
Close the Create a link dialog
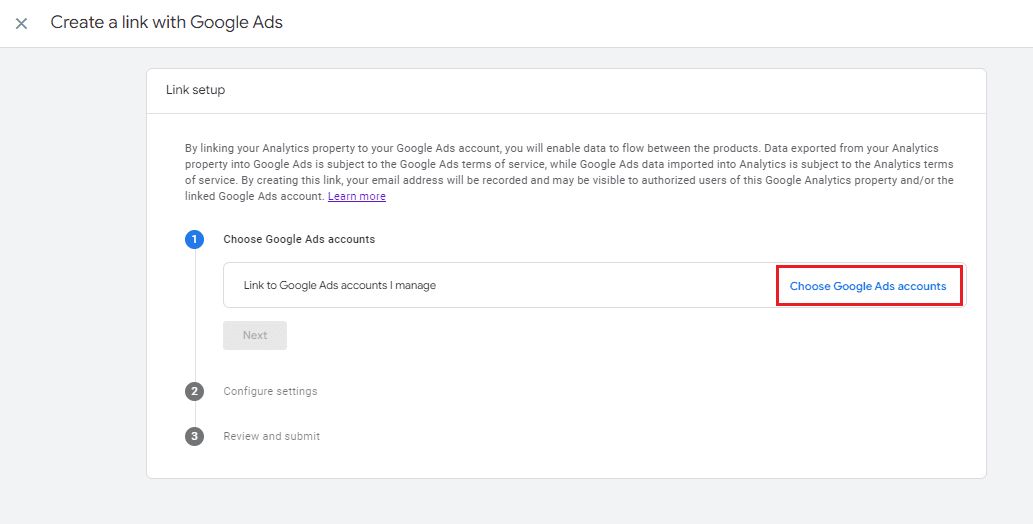pyautogui.click(x=22, y=24)
